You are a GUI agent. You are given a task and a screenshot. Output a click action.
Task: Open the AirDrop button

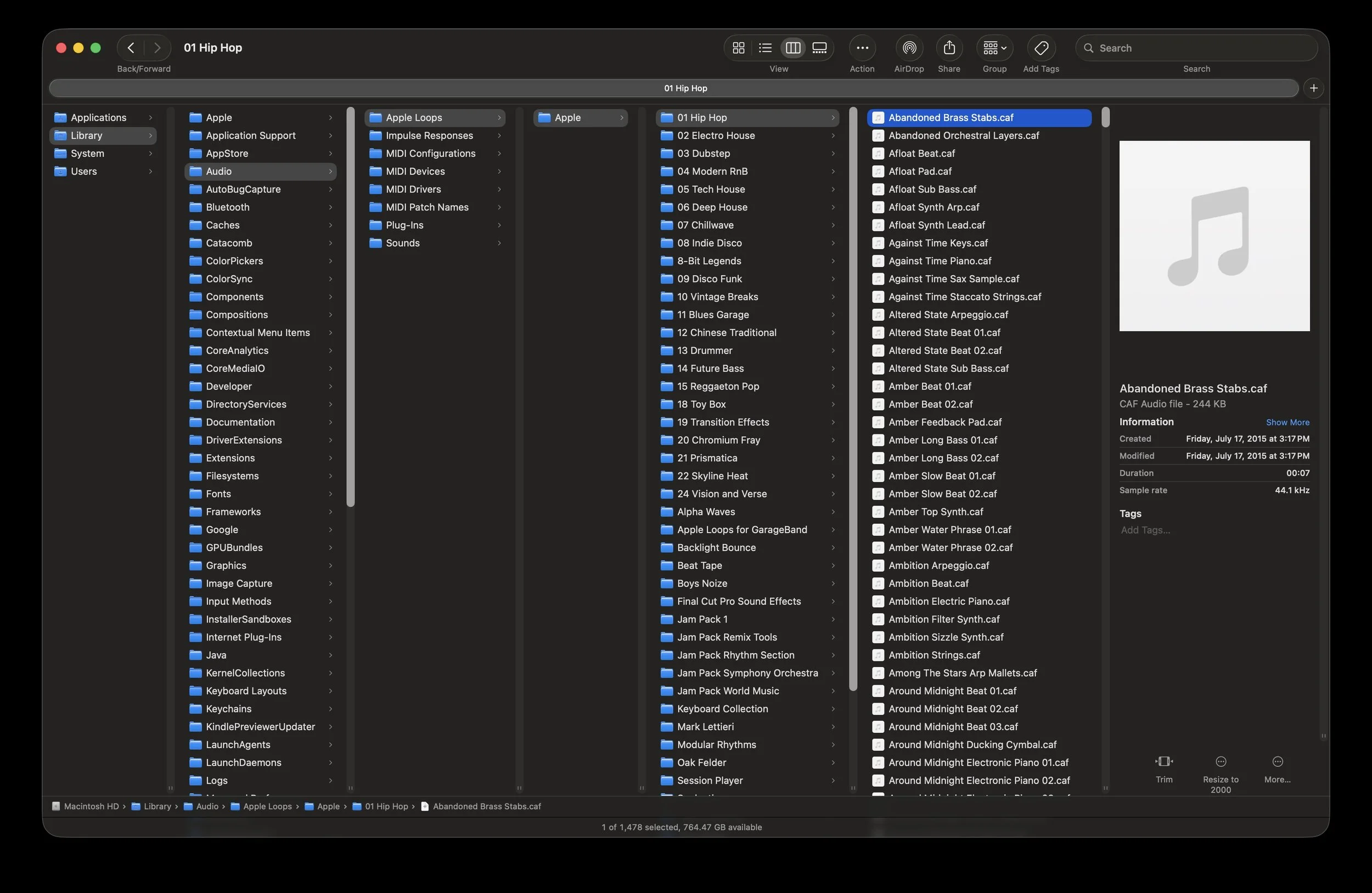(x=908, y=48)
